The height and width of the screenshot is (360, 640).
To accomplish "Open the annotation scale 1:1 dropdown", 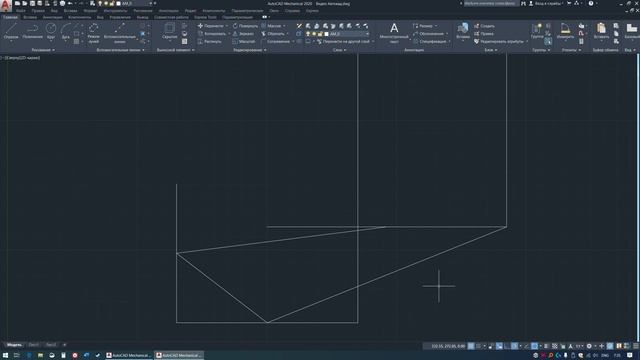I will point(578,346).
